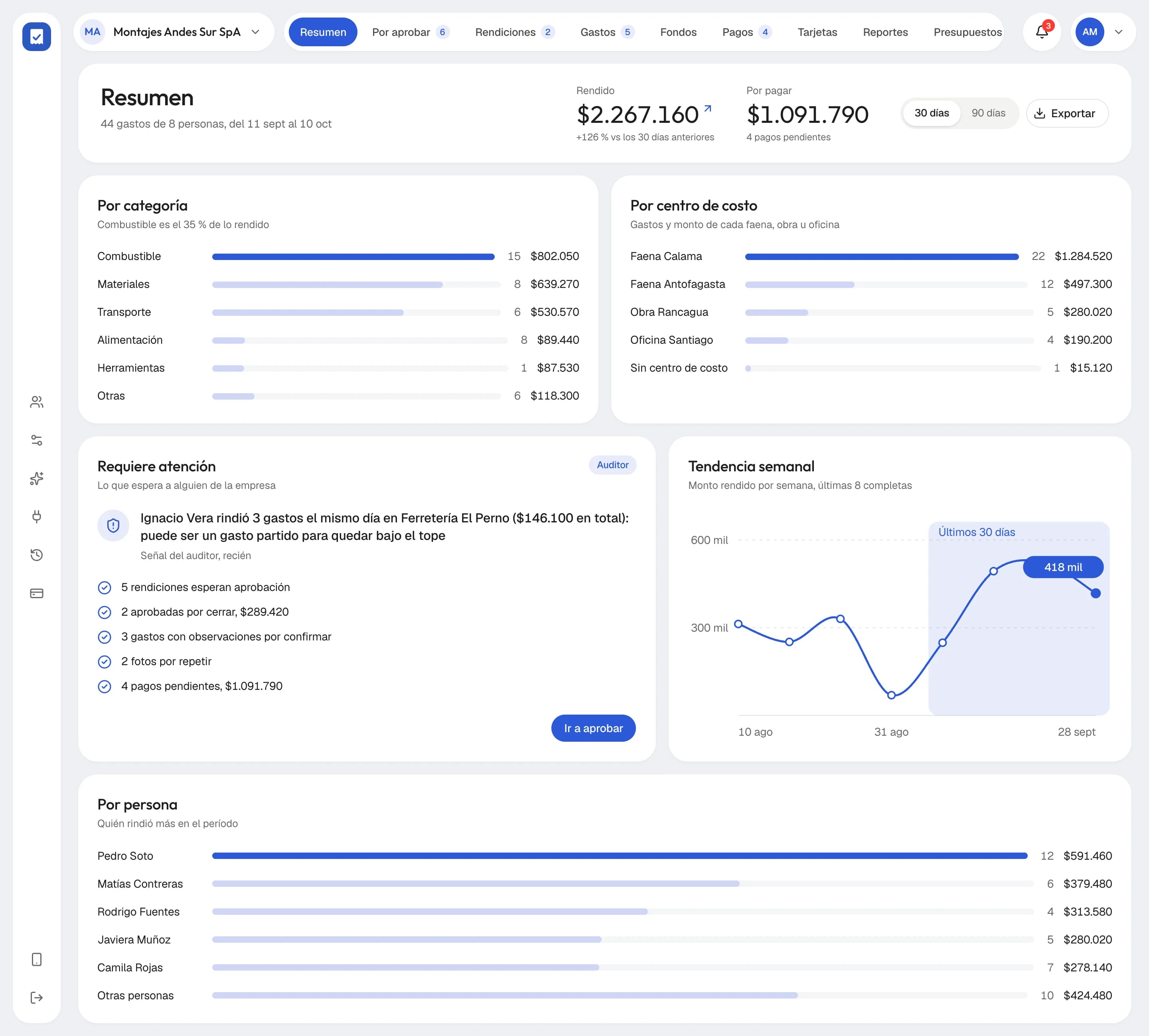The image size is (1149, 1036).
Task: Open the people icon in sidebar
Action: 36,402
